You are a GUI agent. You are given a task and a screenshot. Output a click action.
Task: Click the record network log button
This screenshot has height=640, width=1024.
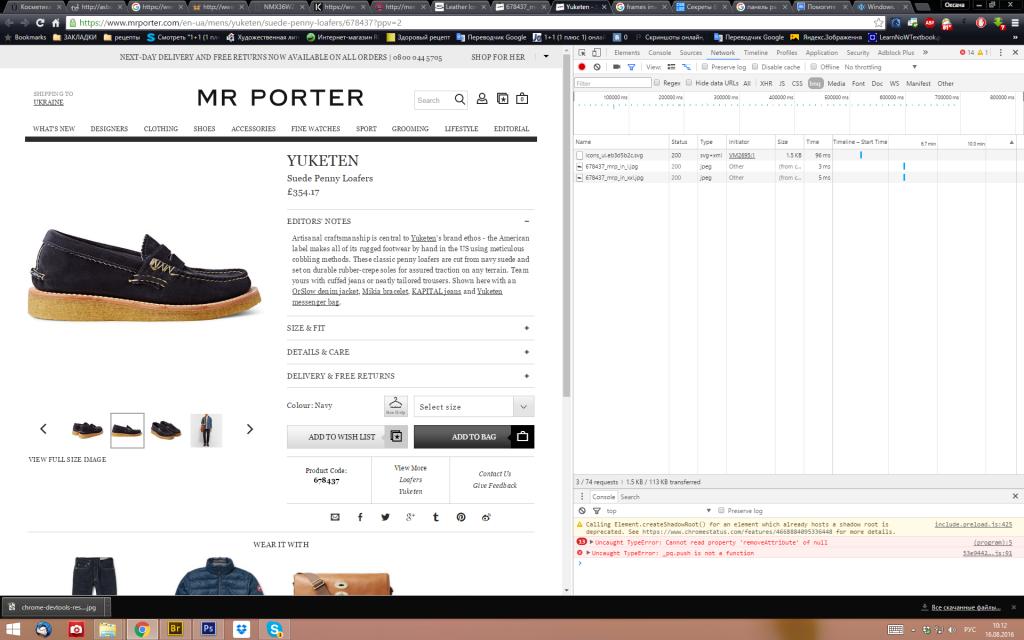click(x=582, y=67)
